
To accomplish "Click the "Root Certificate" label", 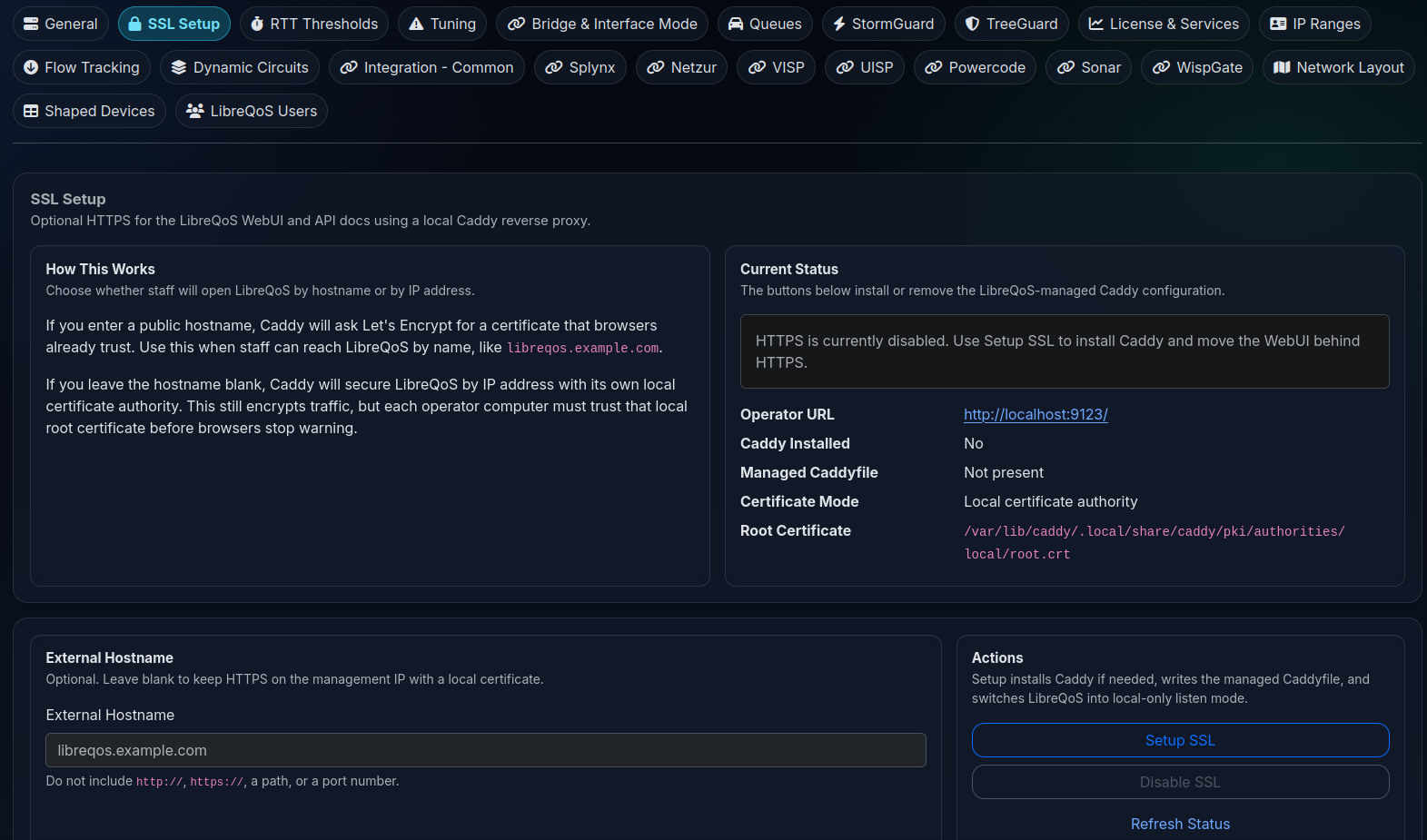I will click(796, 530).
